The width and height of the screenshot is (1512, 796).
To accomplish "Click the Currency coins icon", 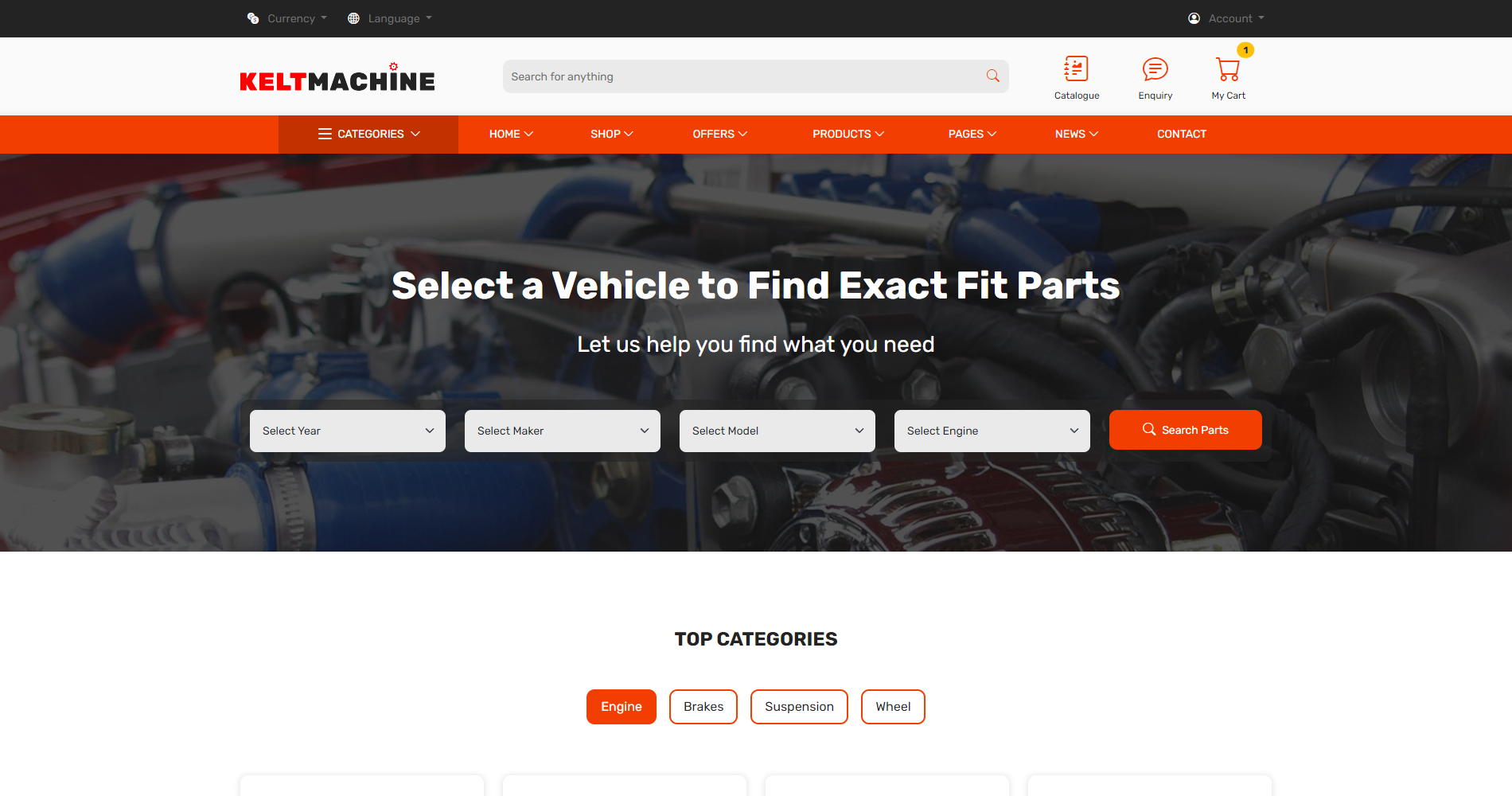I will (x=253, y=18).
